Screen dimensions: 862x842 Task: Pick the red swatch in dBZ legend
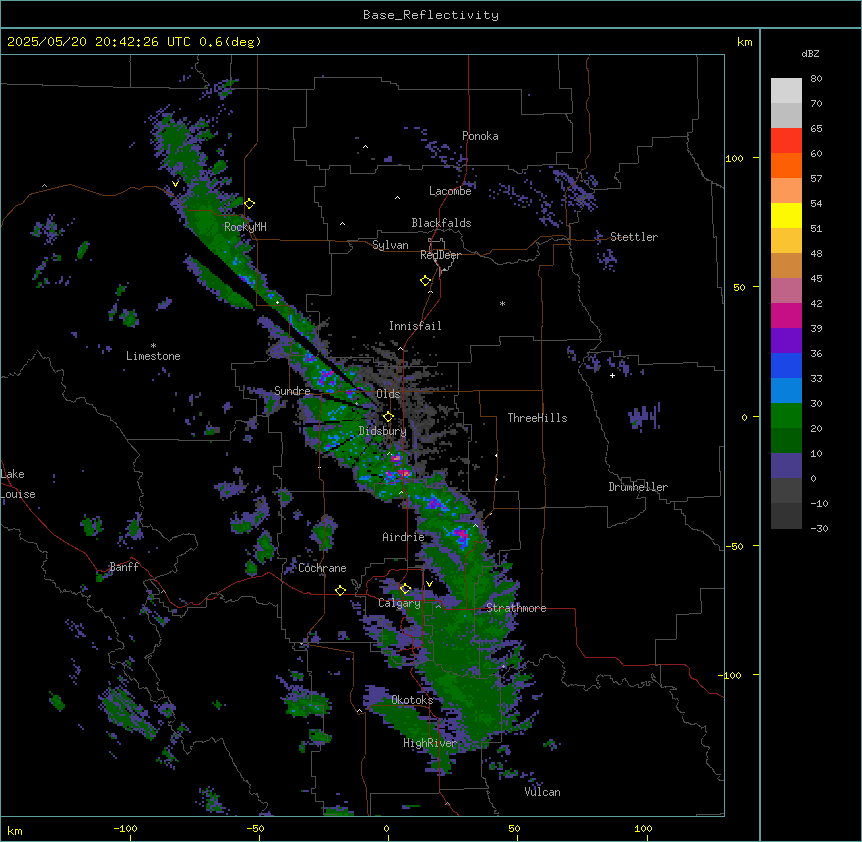tap(786, 141)
